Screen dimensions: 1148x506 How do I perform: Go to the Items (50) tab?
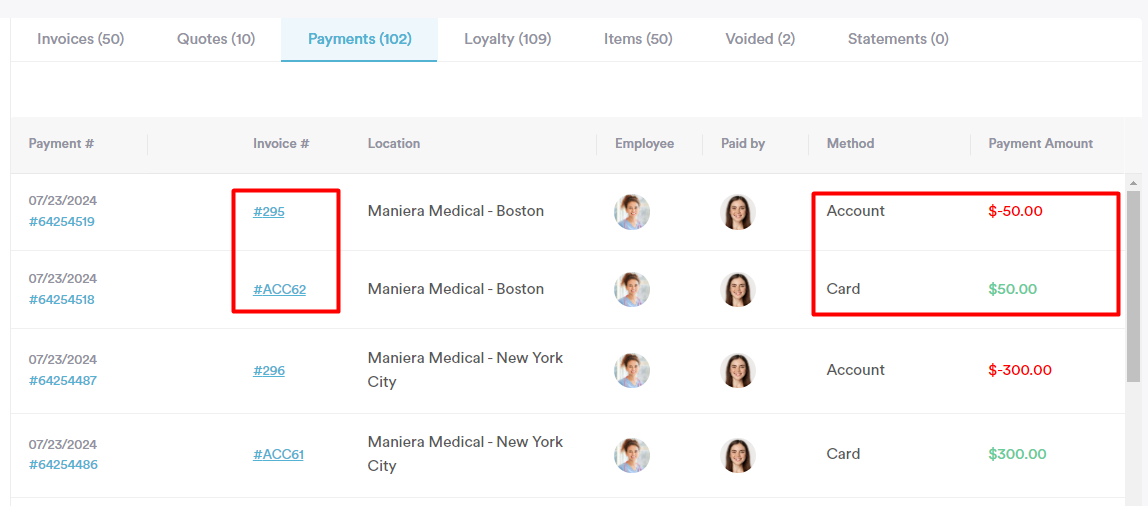pos(638,39)
